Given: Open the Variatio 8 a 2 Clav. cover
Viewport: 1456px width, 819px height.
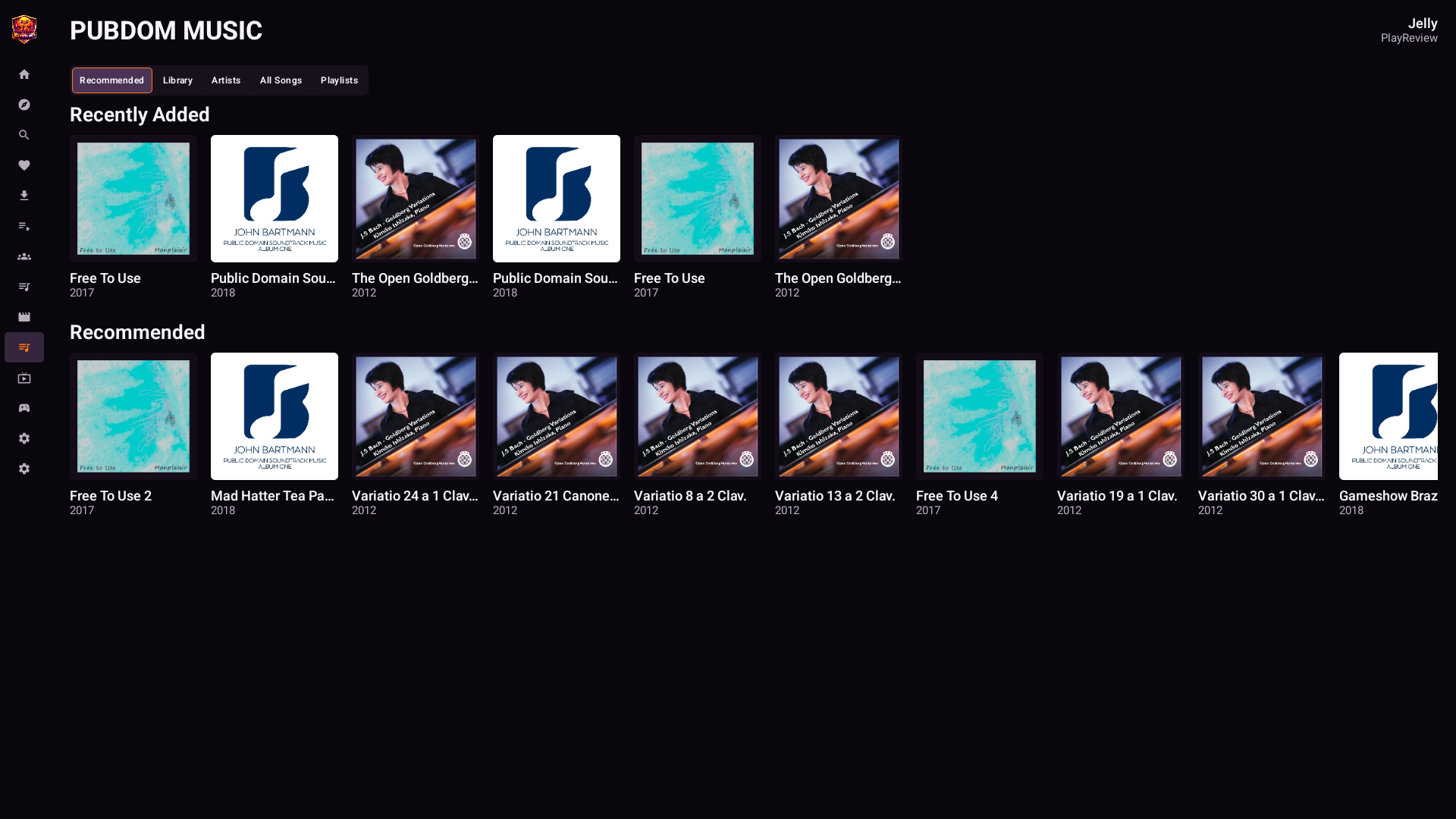Looking at the screenshot, I should pyautogui.click(x=698, y=416).
